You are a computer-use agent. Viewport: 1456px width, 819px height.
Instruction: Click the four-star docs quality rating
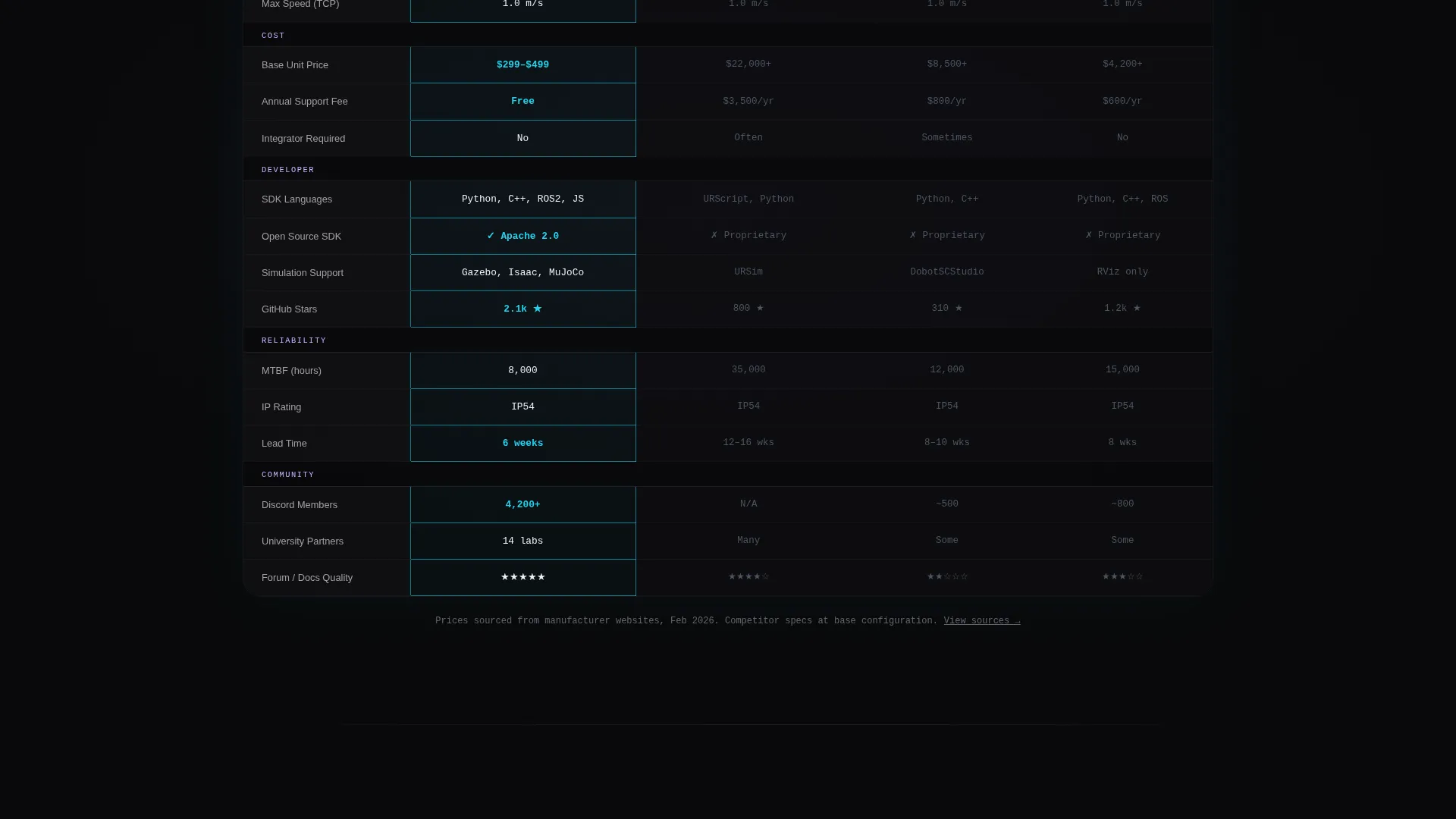[x=748, y=577]
